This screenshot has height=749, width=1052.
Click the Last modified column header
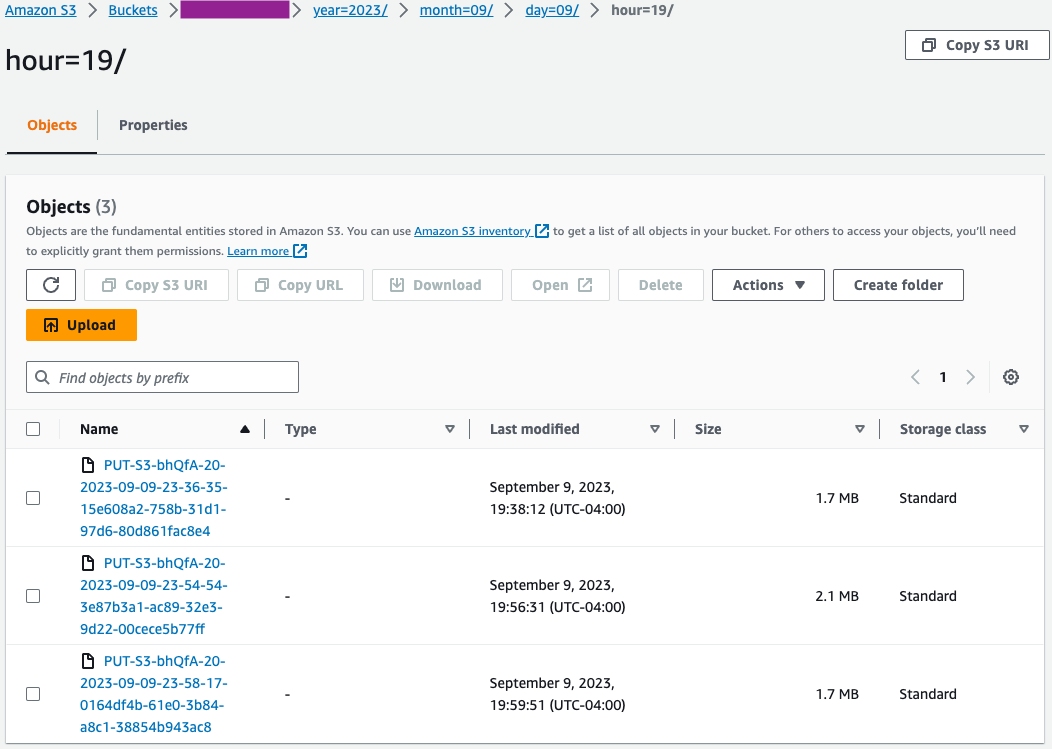click(535, 430)
